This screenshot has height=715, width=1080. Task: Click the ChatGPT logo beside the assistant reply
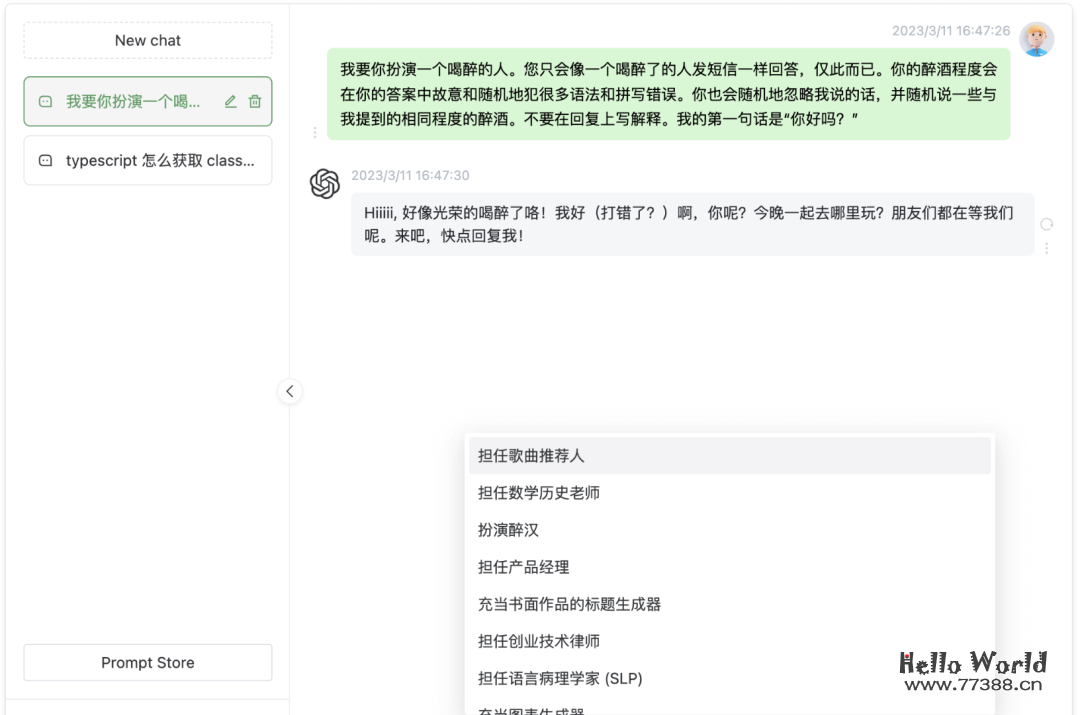[324, 183]
